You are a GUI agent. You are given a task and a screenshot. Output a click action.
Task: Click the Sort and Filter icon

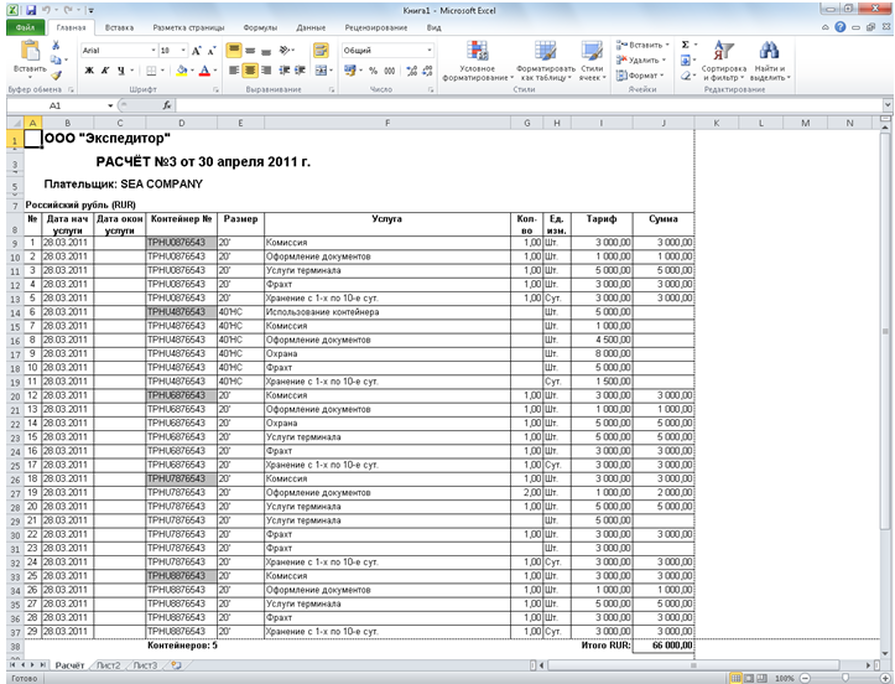(x=724, y=51)
